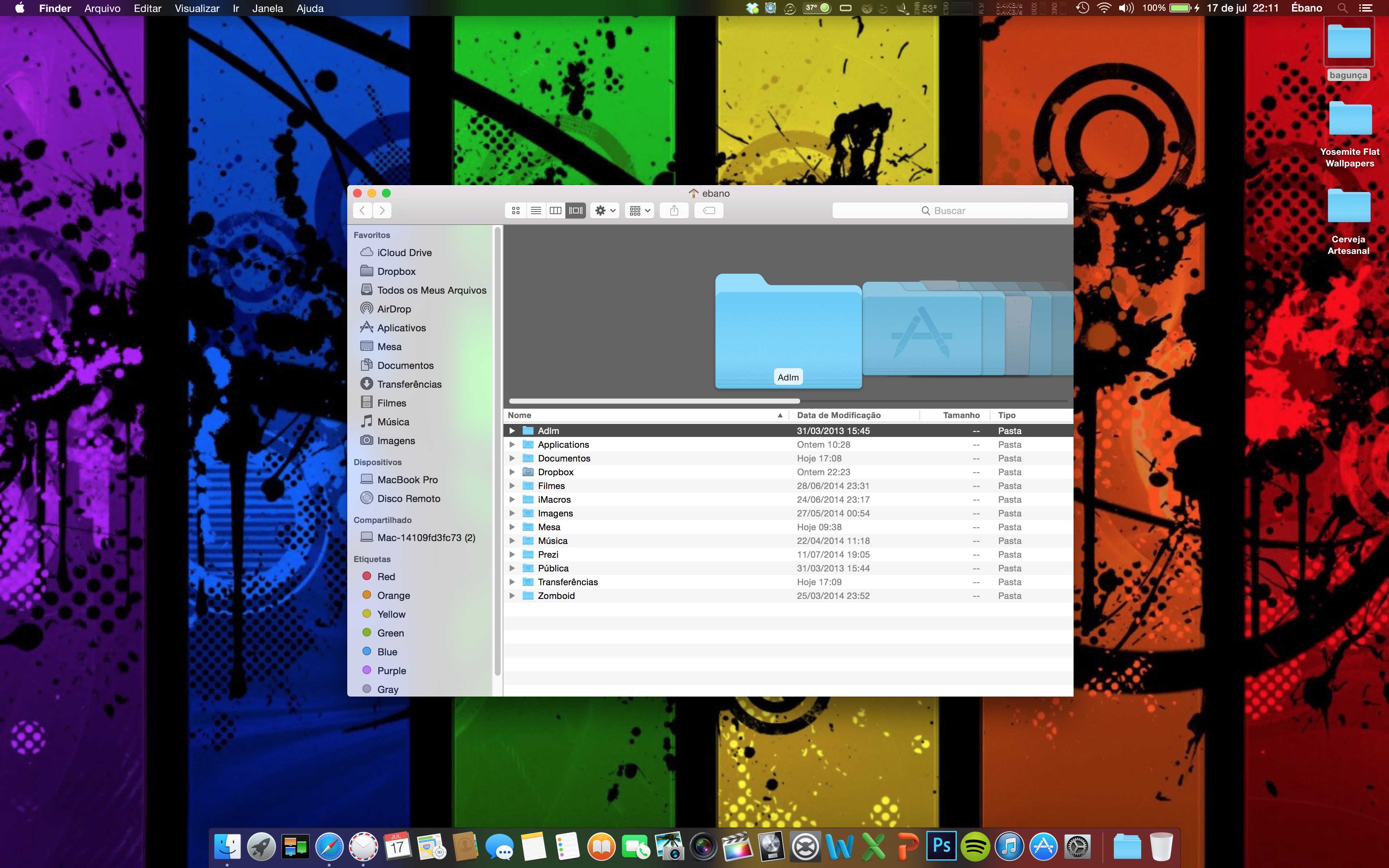The image size is (1389, 868).
Task: Select column view mode button
Action: 555,211
